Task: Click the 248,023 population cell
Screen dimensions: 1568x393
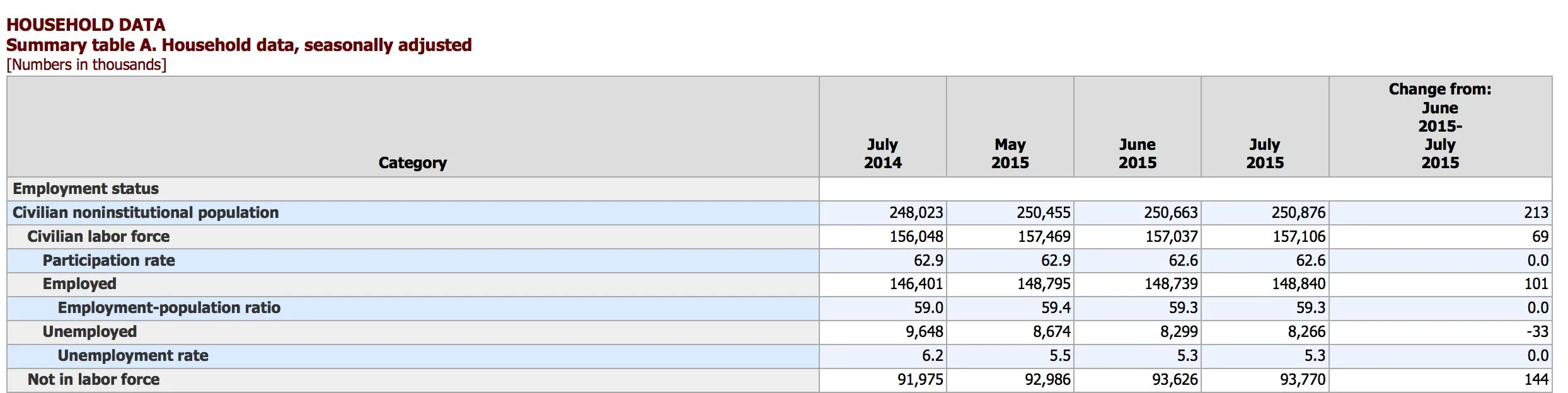Action: click(x=916, y=213)
